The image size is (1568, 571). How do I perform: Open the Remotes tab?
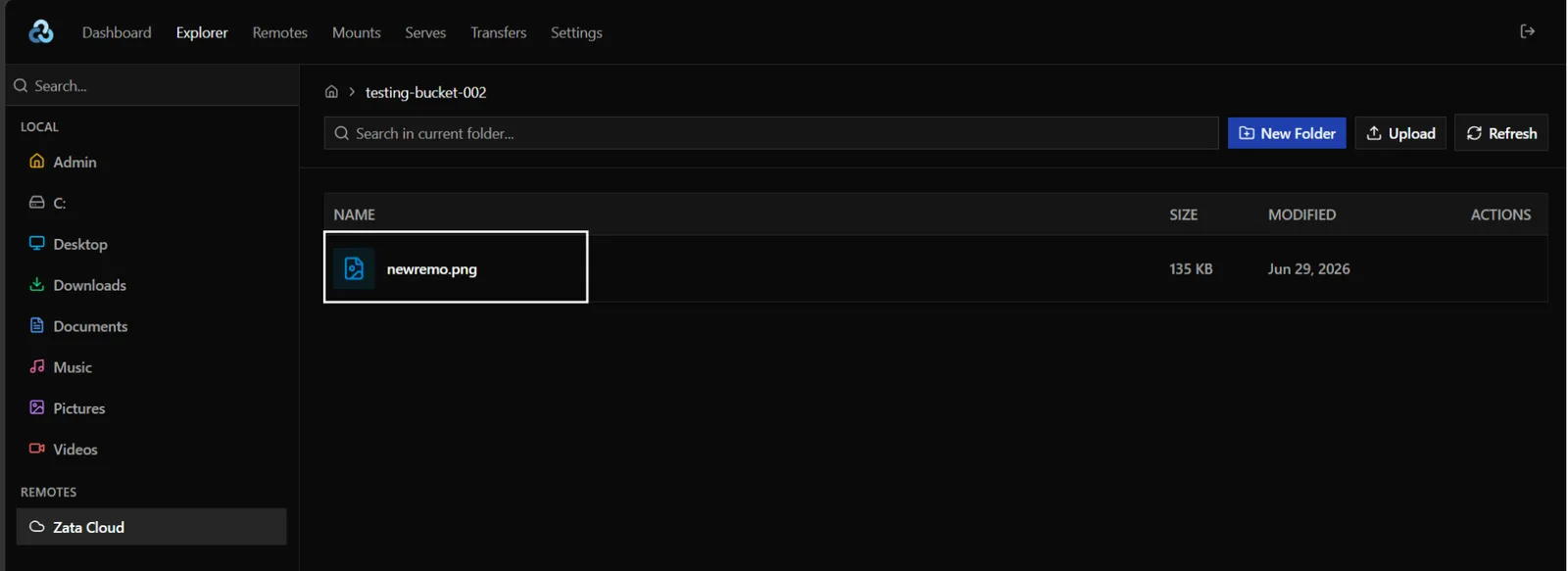point(279,32)
